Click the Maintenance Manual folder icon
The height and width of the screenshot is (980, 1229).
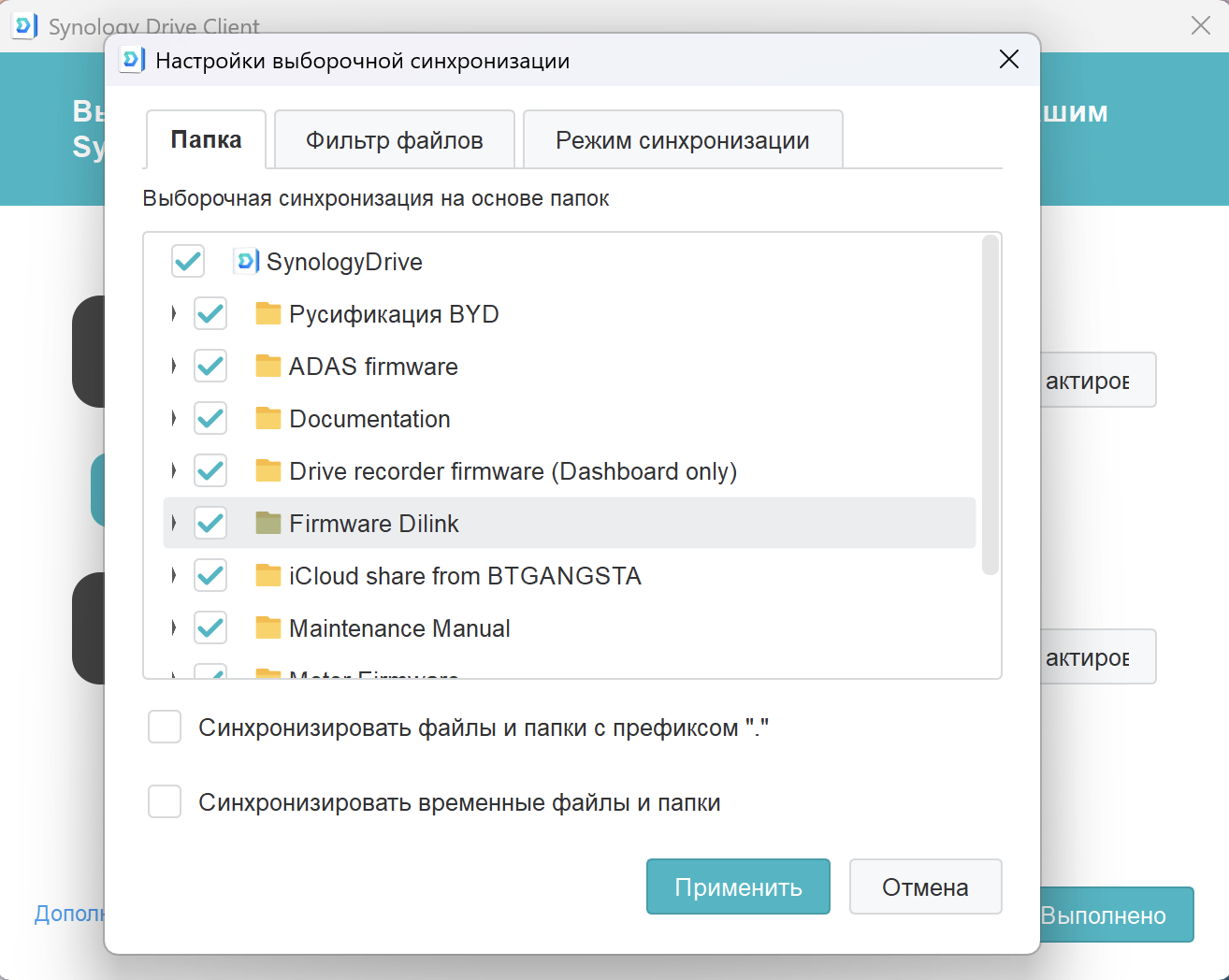pos(268,627)
